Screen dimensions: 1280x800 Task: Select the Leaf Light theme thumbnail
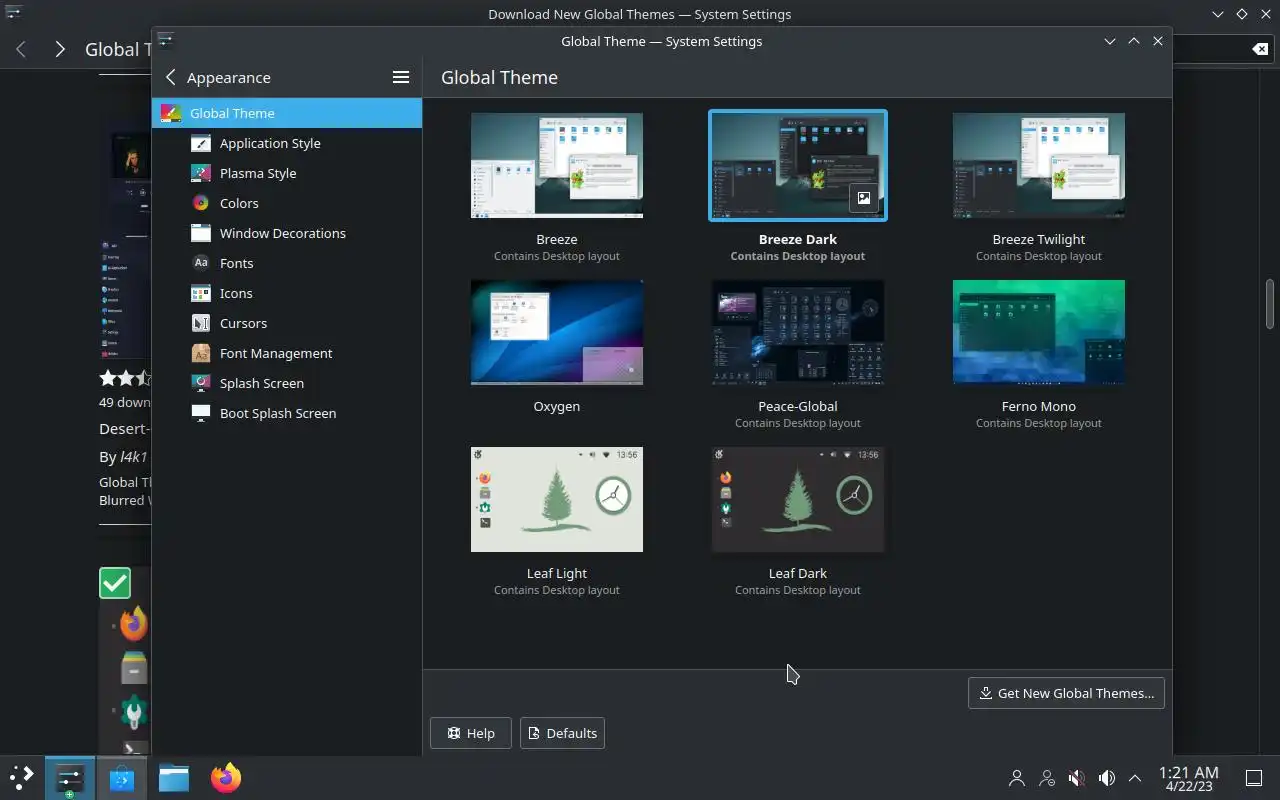(557, 499)
